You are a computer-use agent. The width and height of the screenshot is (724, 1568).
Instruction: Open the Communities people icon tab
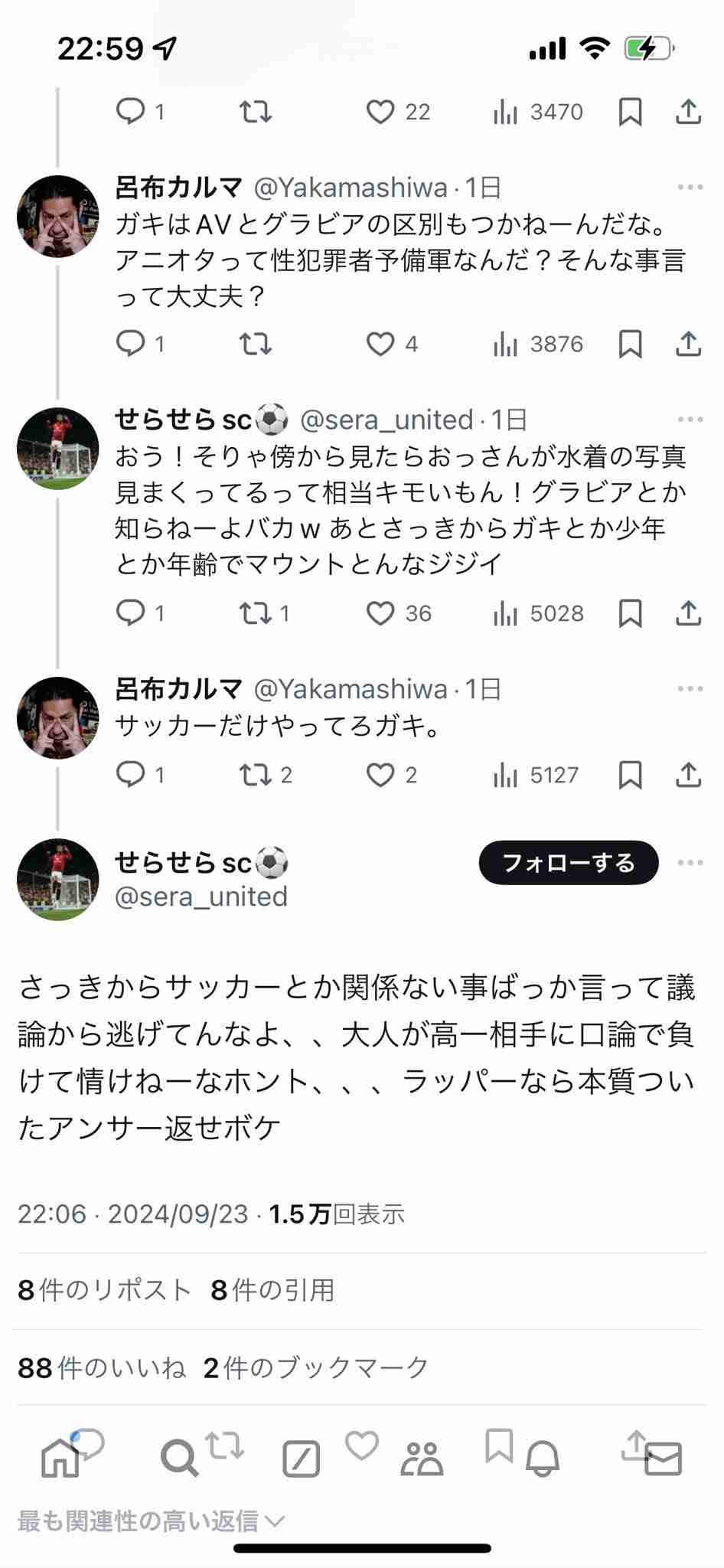tap(422, 1459)
